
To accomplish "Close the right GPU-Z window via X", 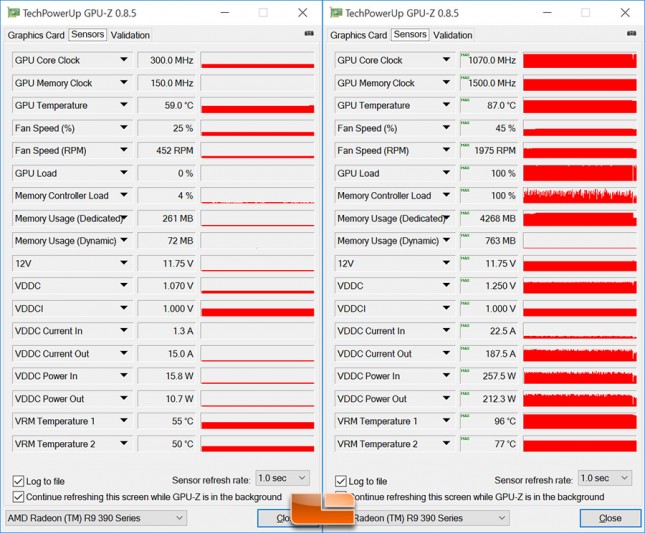I will coord(625,13).
